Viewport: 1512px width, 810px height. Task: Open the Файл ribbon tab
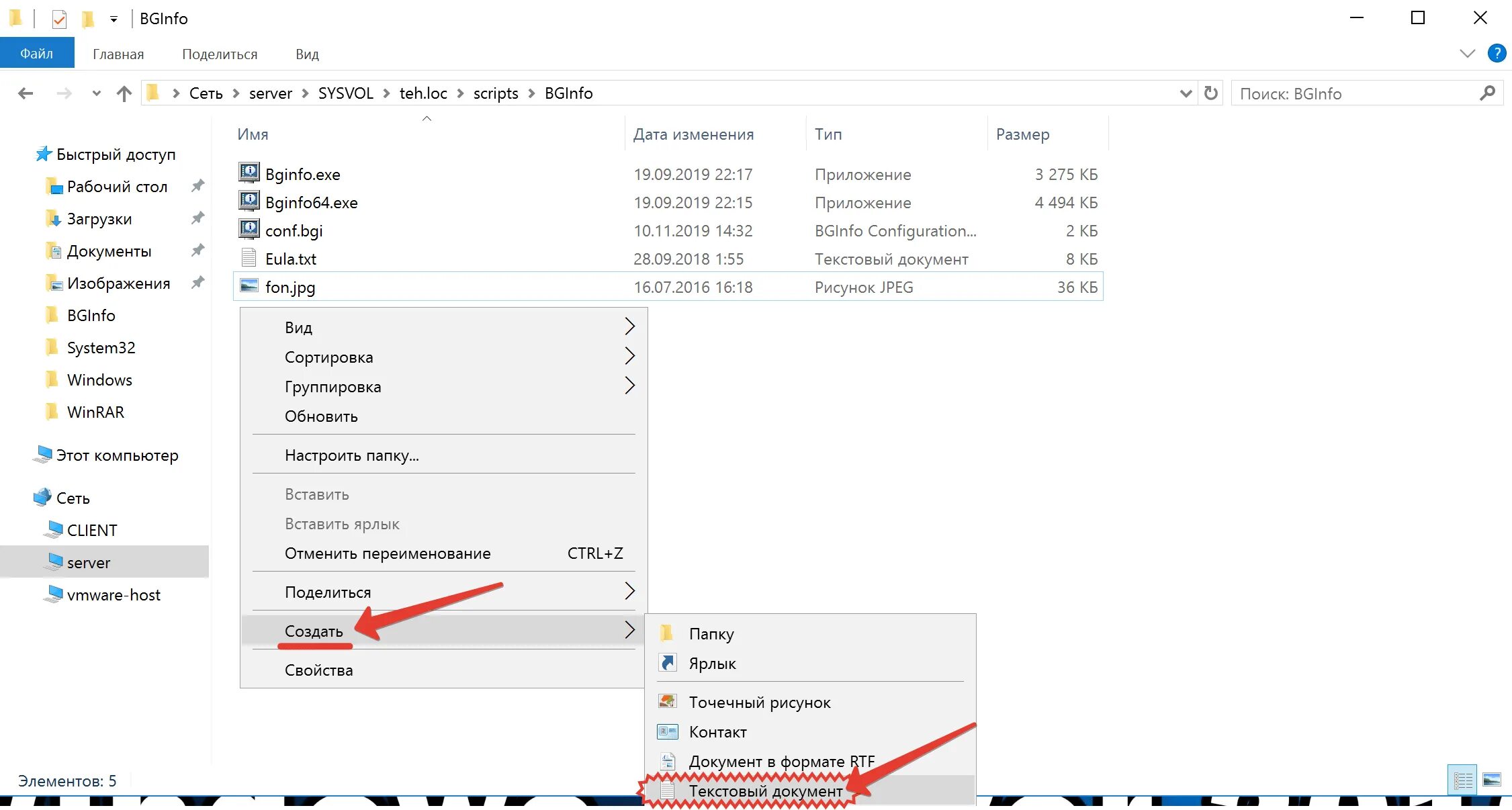pos(36,54)
